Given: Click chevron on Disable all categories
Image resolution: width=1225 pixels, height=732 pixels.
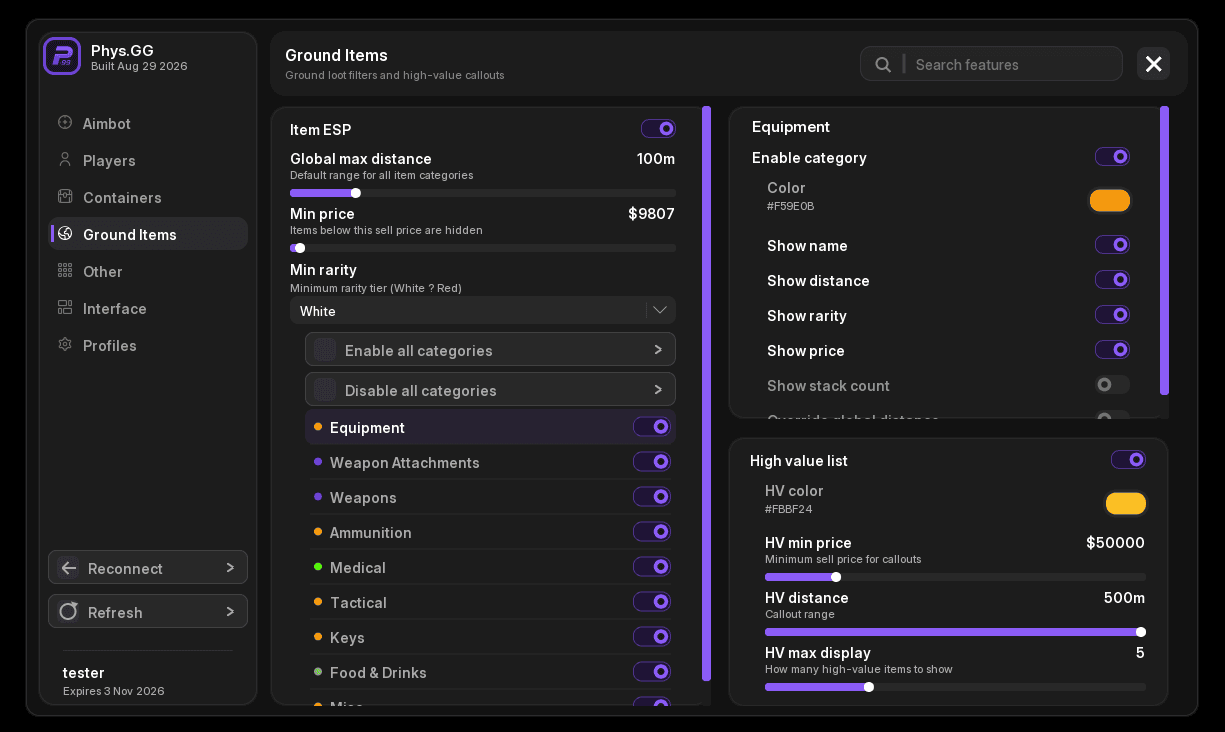Looking at the screenshot, I should [x=658, y=390].
